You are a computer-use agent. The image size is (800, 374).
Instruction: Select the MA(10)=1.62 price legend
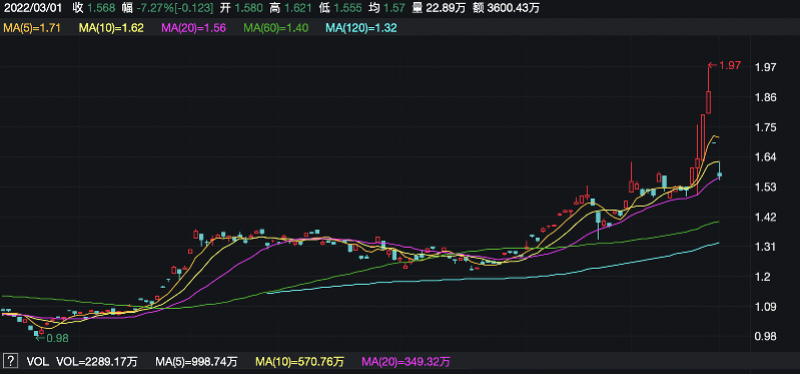coord(112,29)
